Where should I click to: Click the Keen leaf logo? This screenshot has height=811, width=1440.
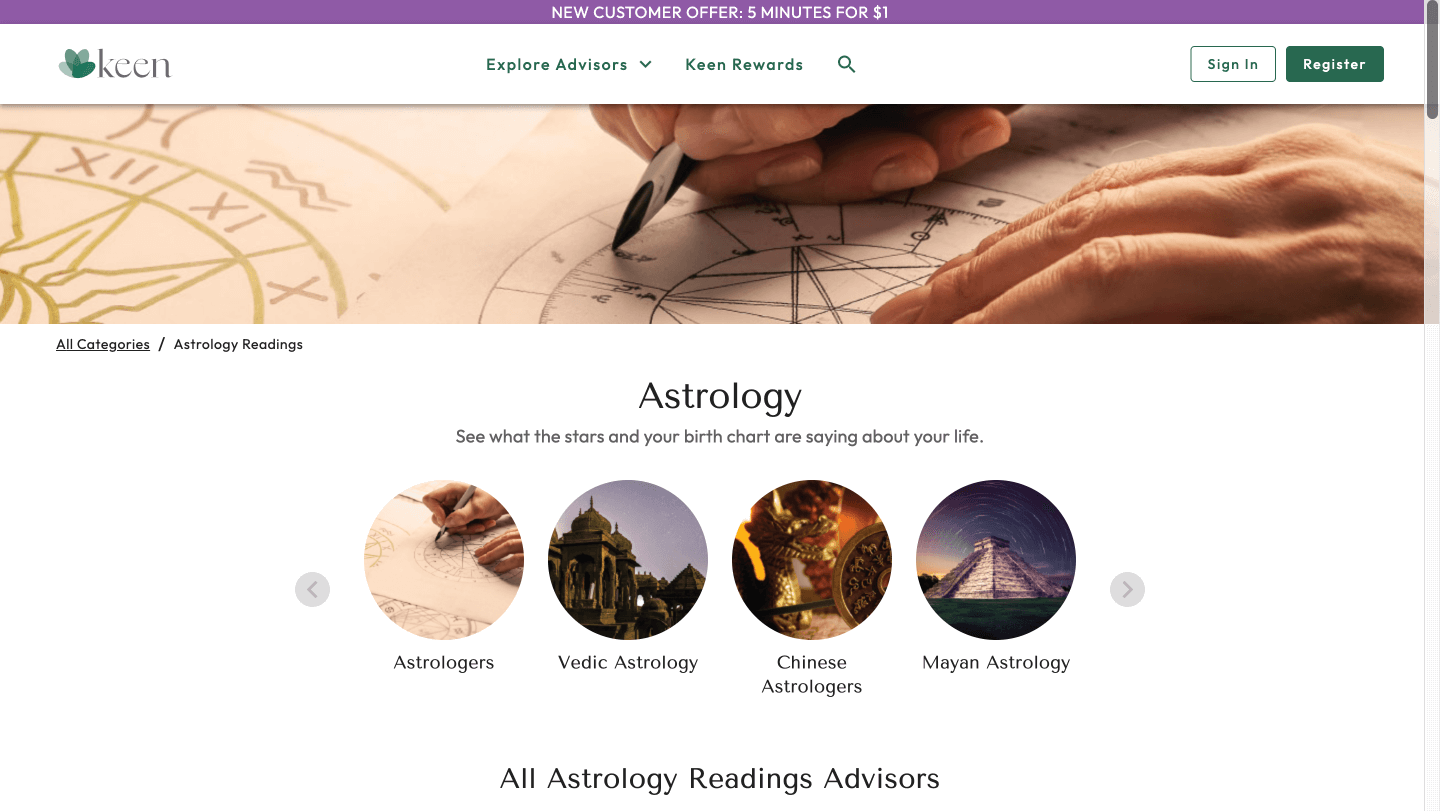[115, 64]
